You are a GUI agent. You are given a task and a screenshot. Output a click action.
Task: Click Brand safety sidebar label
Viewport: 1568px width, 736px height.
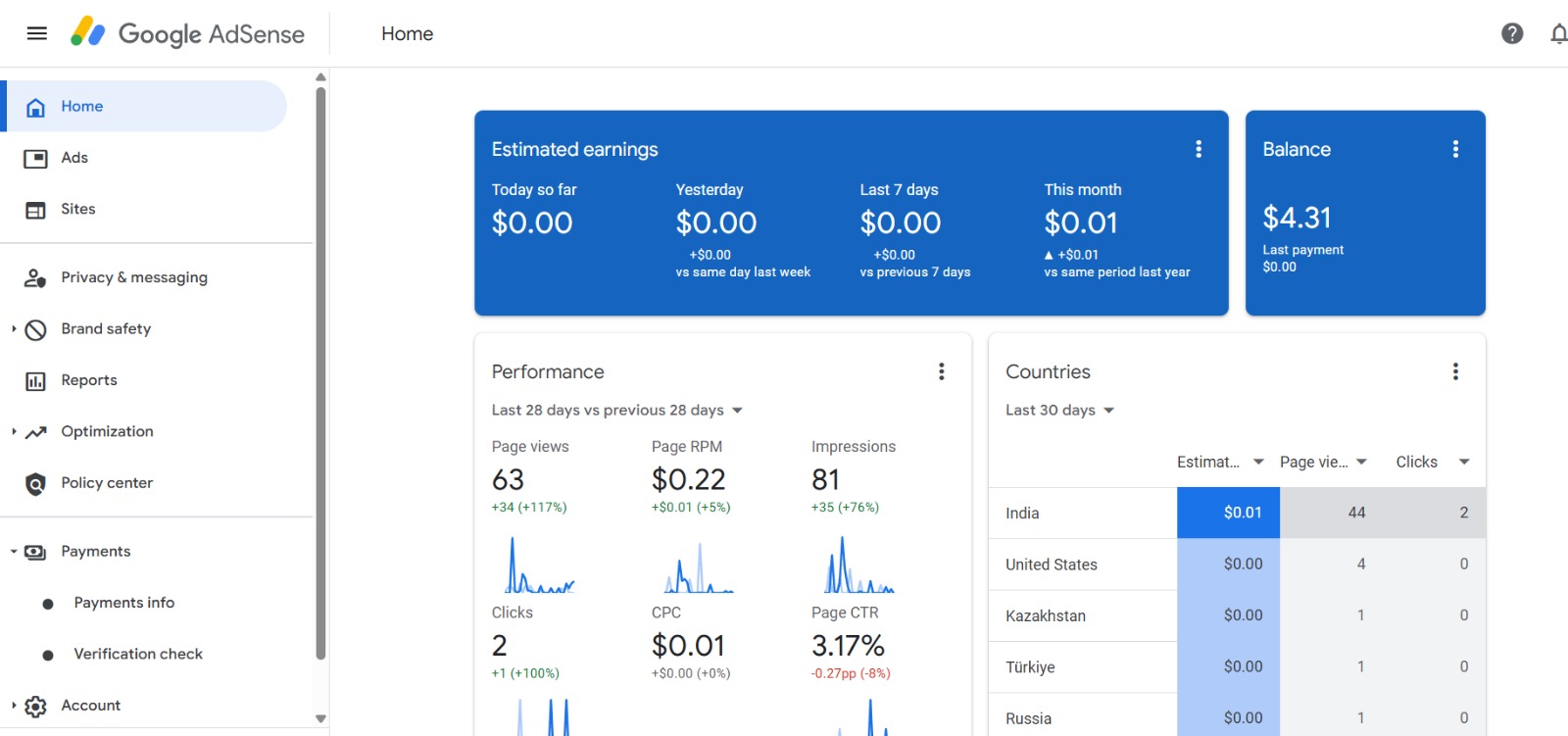click(106, 328)
